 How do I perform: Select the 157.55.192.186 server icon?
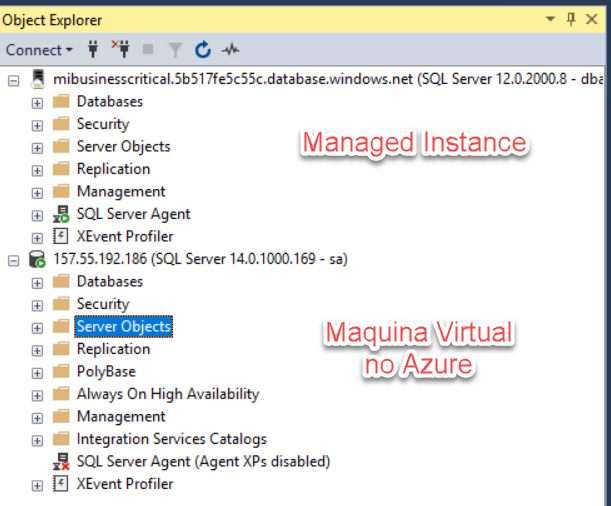(38, 259)
